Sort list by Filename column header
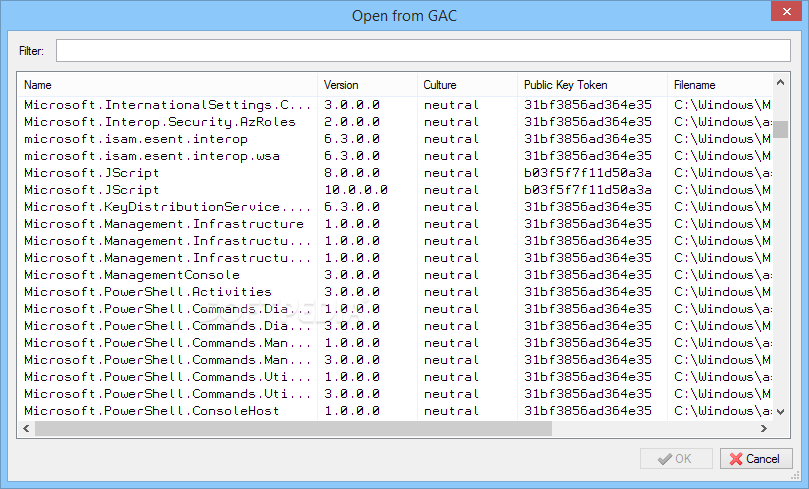This screenshot has width=809, height=489. (x=720, y=85)
